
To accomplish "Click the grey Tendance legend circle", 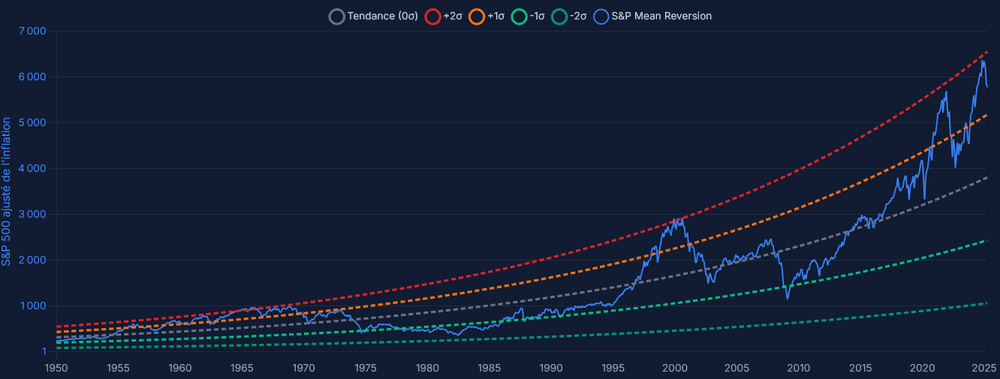I will click(337, 17).
